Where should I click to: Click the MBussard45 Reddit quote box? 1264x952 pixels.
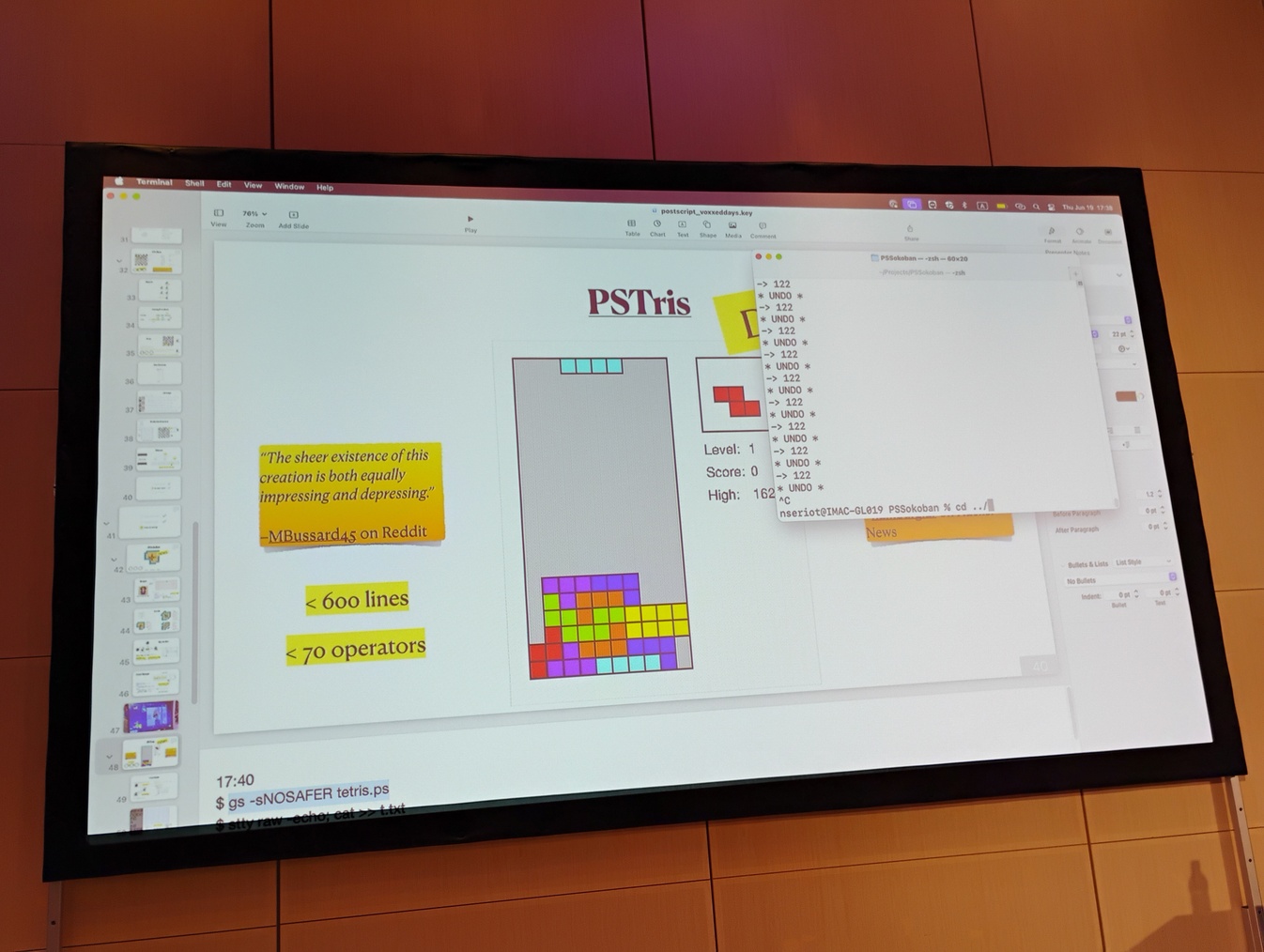click(x=349, y=494)
